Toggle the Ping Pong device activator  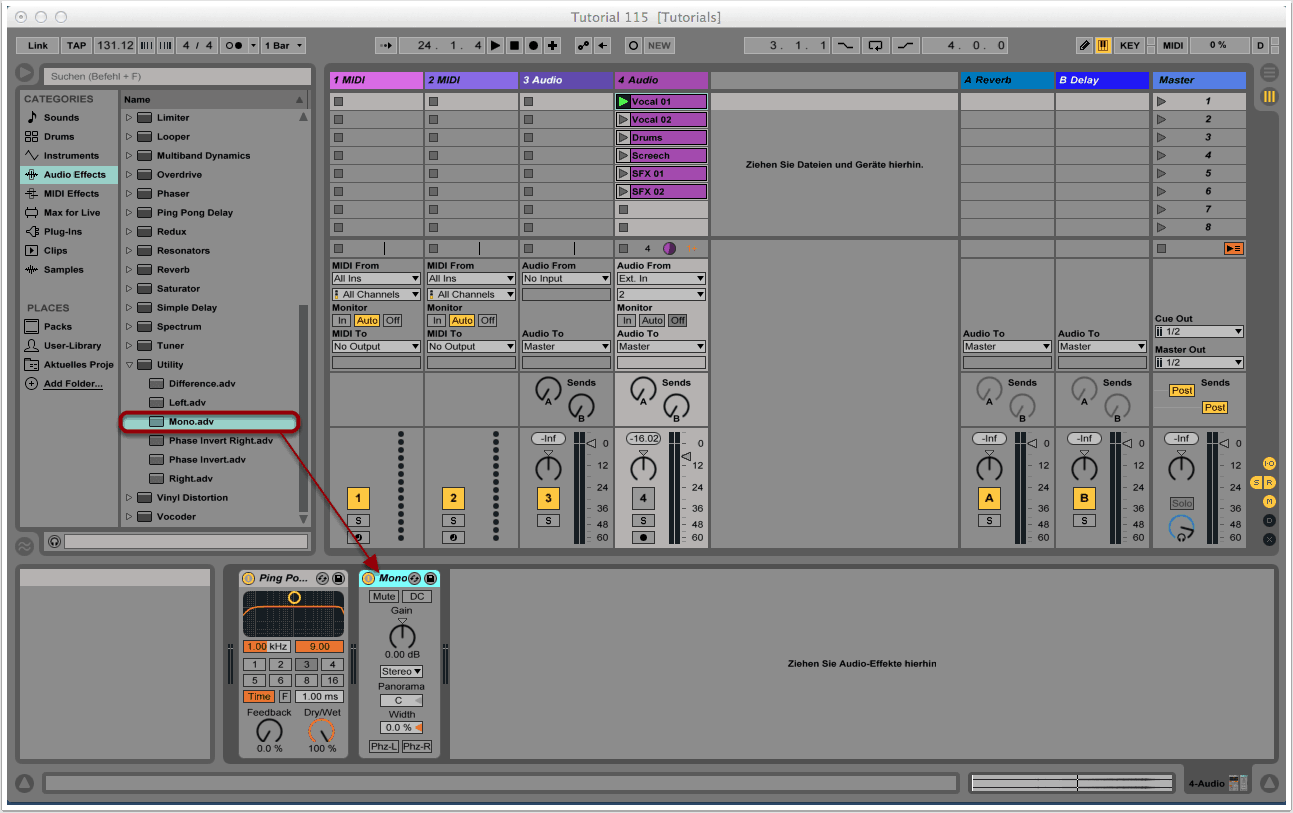[x=248, y=579]
